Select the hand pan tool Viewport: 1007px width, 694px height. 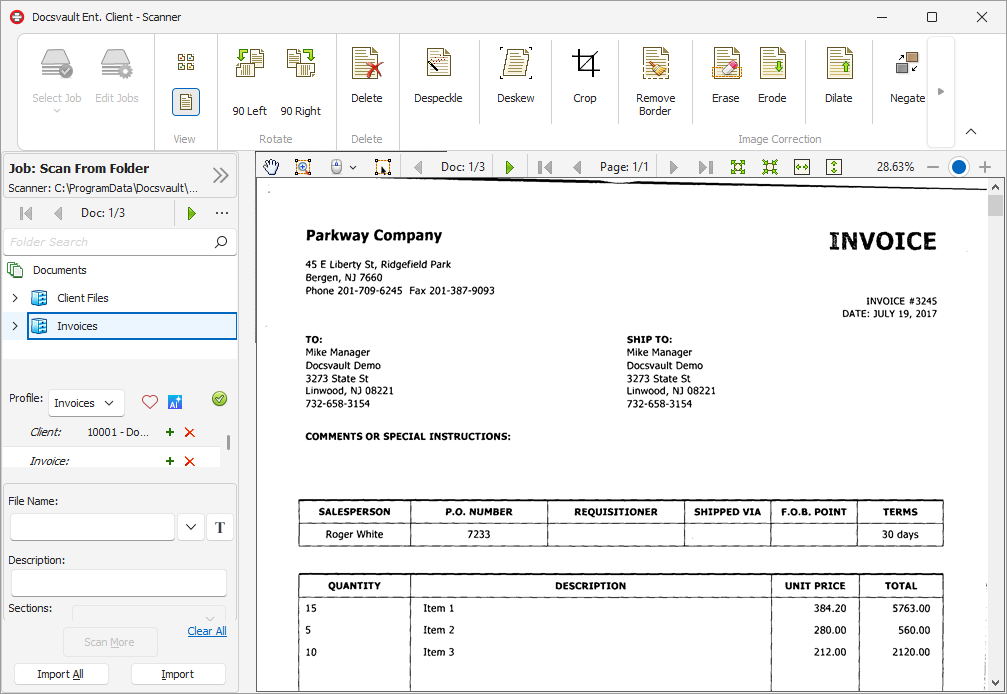(x=271, y=167)
